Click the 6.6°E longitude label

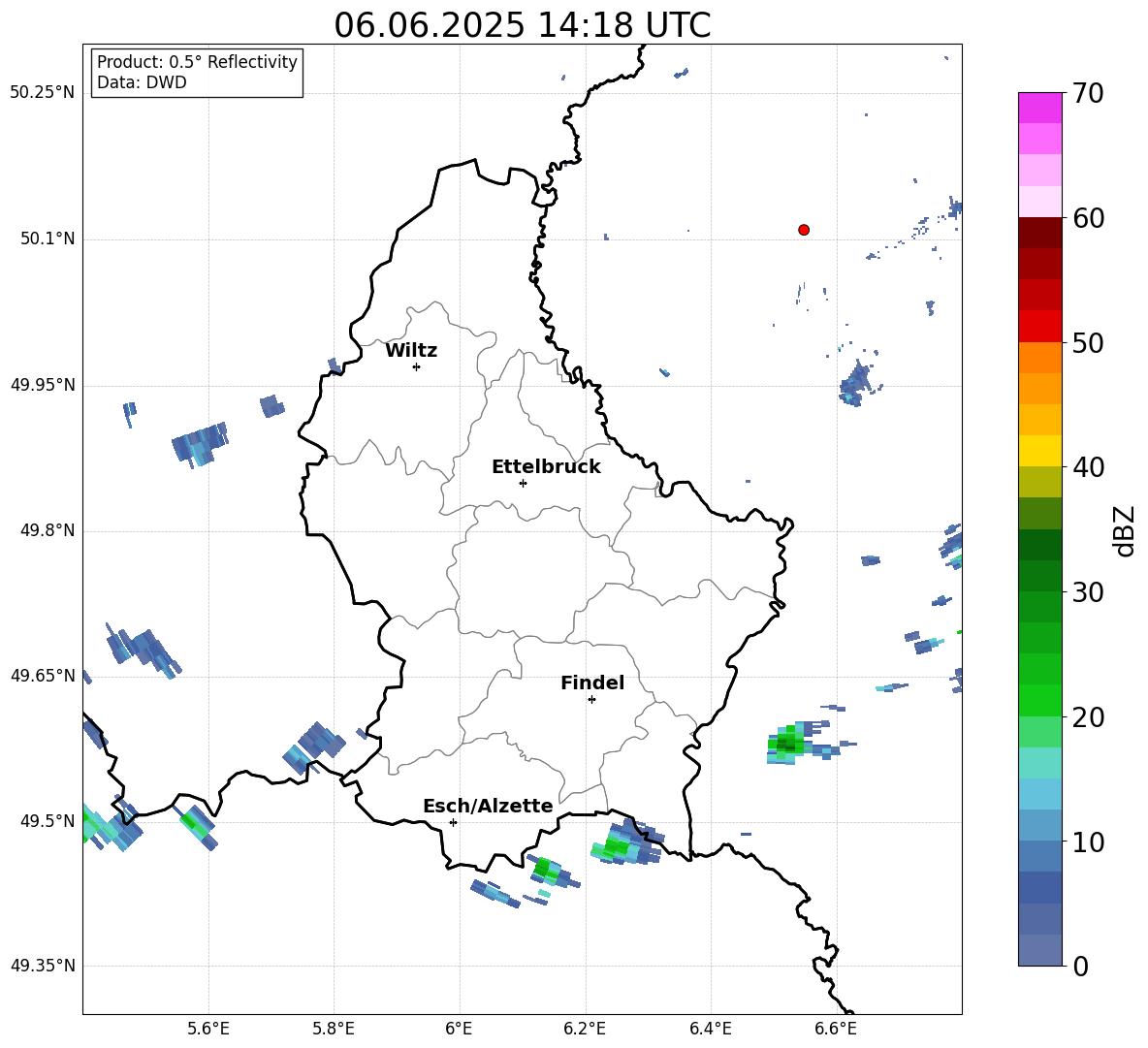click(x=836, y=1029)
